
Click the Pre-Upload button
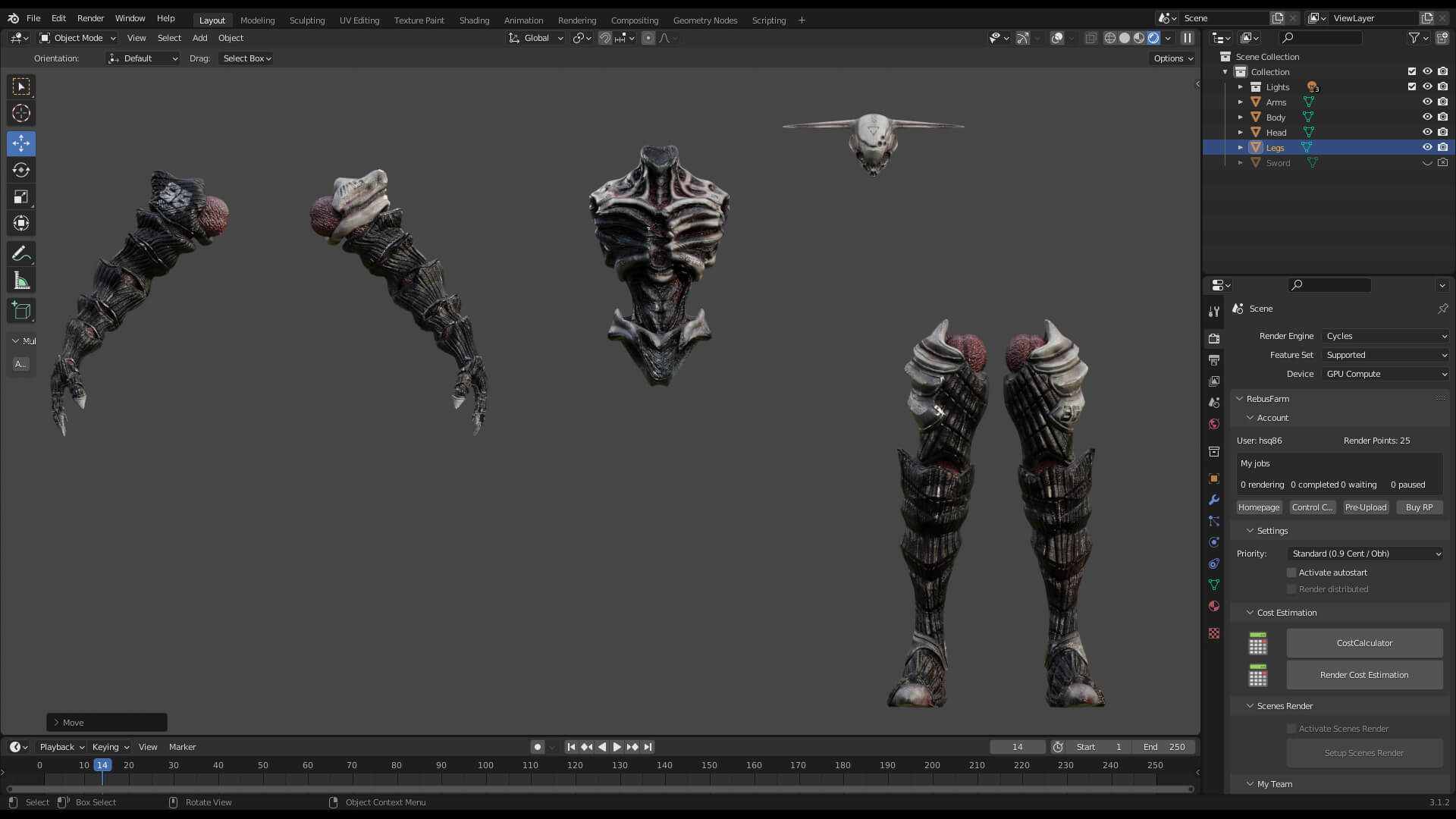click(1366, 507)
